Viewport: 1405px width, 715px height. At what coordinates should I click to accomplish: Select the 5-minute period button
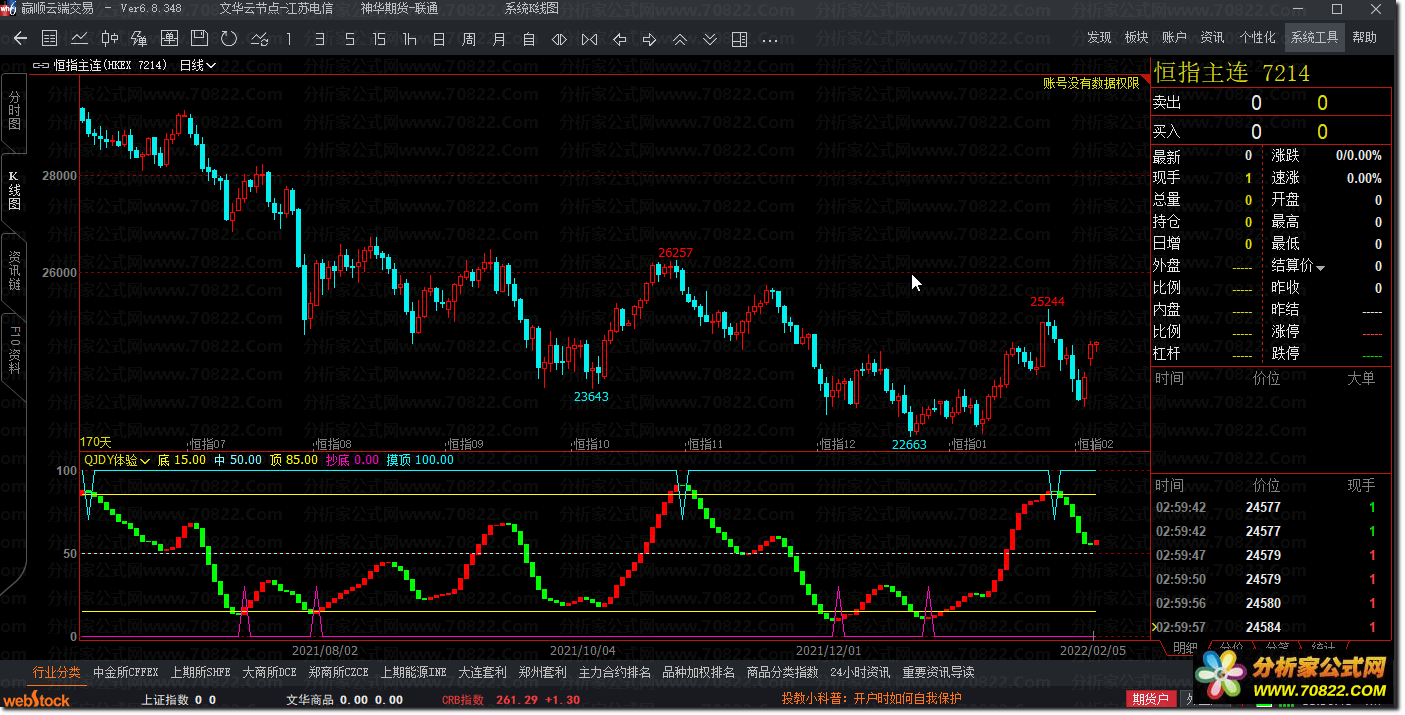coord(349,39)
